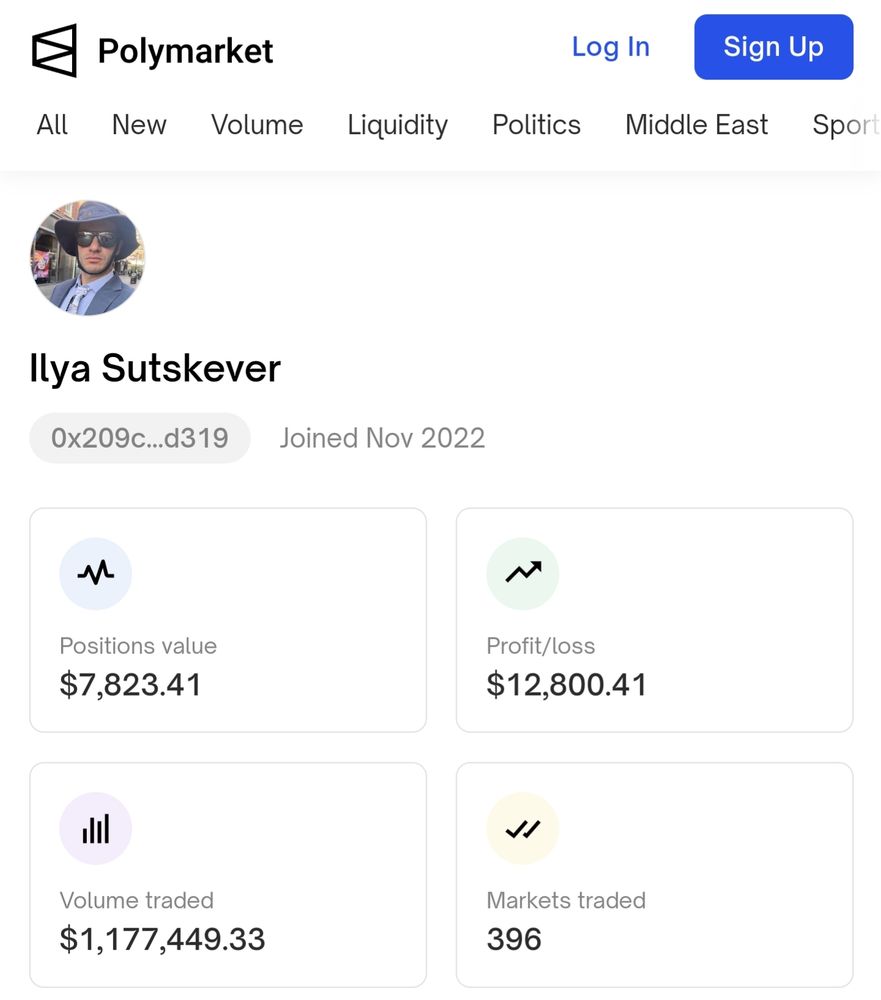Switch to the New tab

[x=139, y=124]
